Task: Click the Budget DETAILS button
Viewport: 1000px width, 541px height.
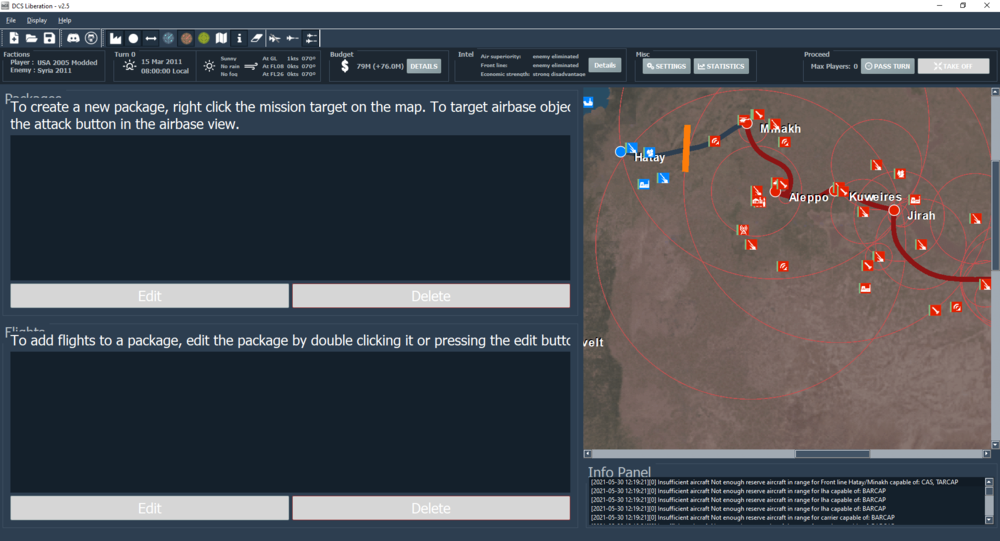Action: [423, 66]
